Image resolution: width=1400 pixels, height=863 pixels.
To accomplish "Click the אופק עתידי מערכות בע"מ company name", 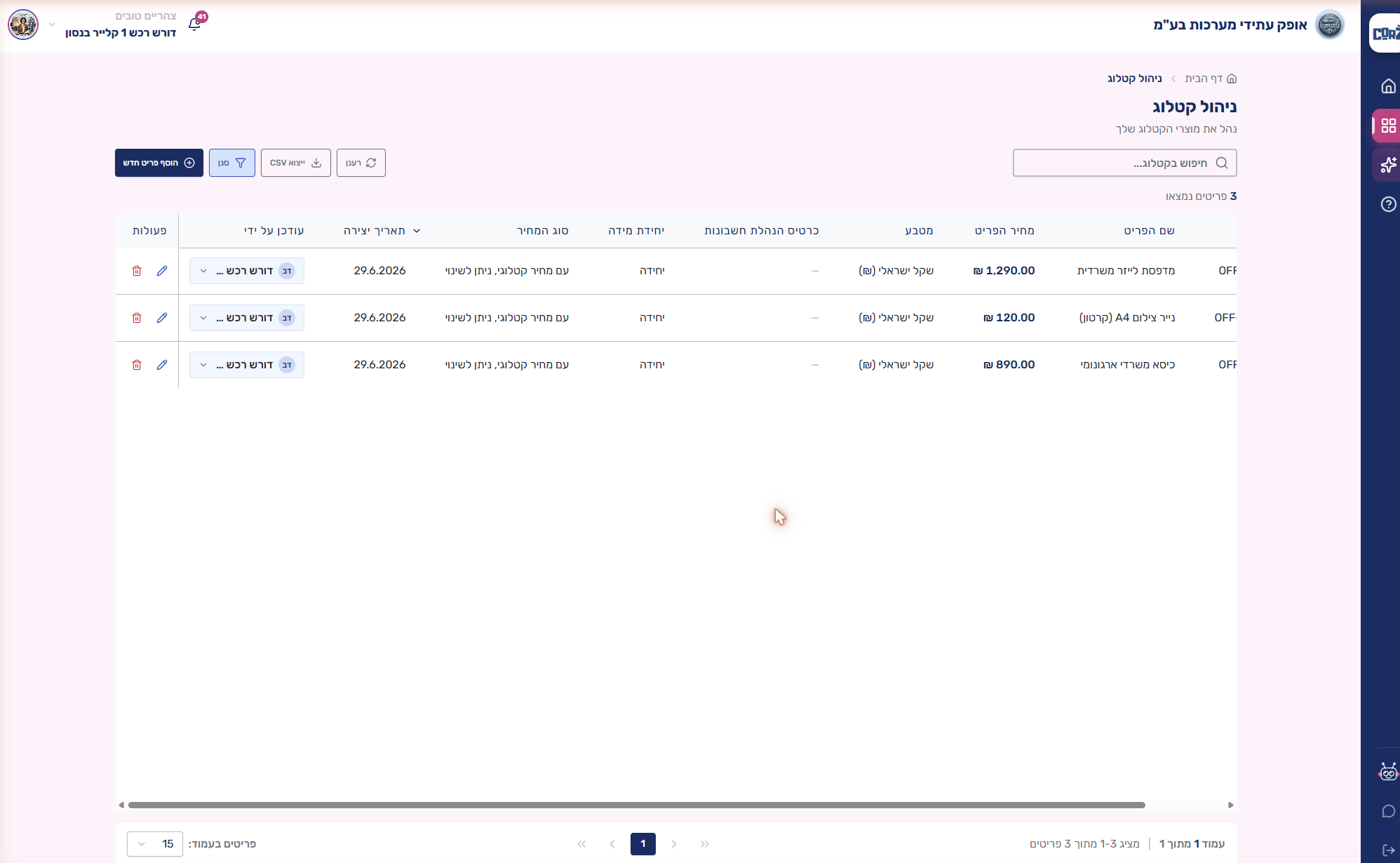I will (1230, 25).
